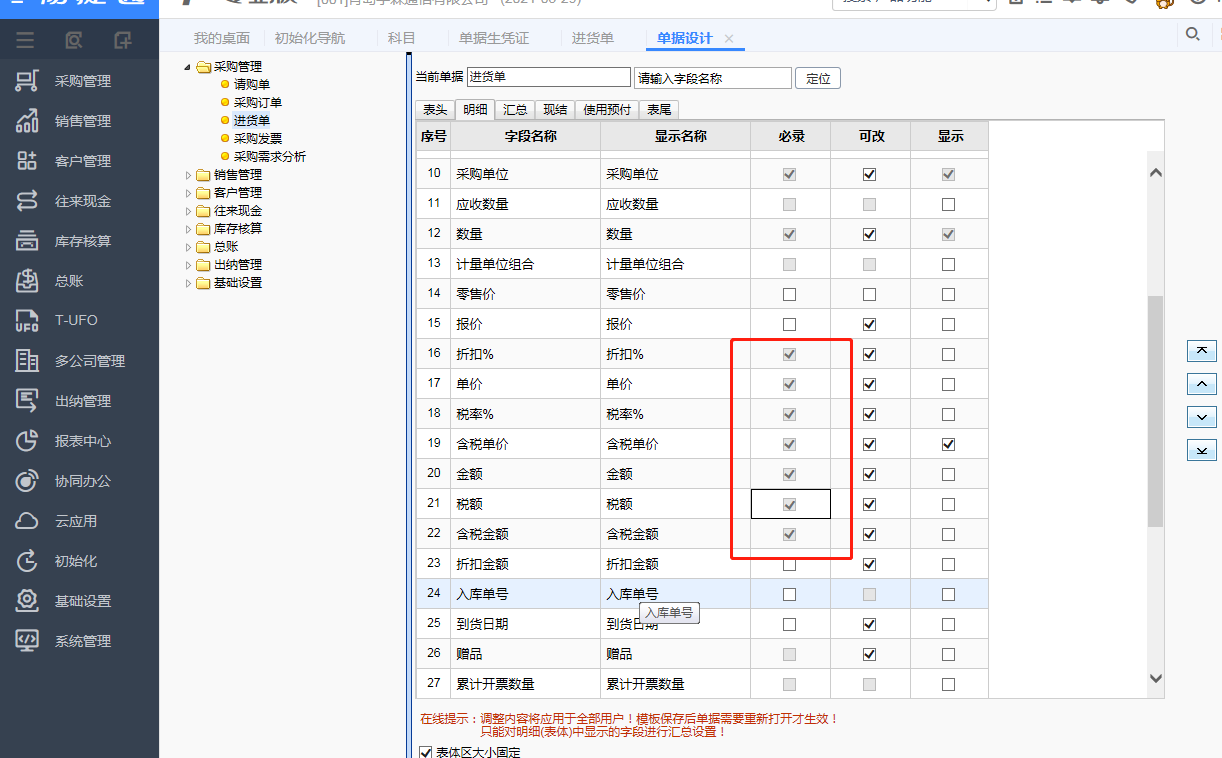Toggle 可改 checkbox for 采购单位 row

click(x=869, y=174)
